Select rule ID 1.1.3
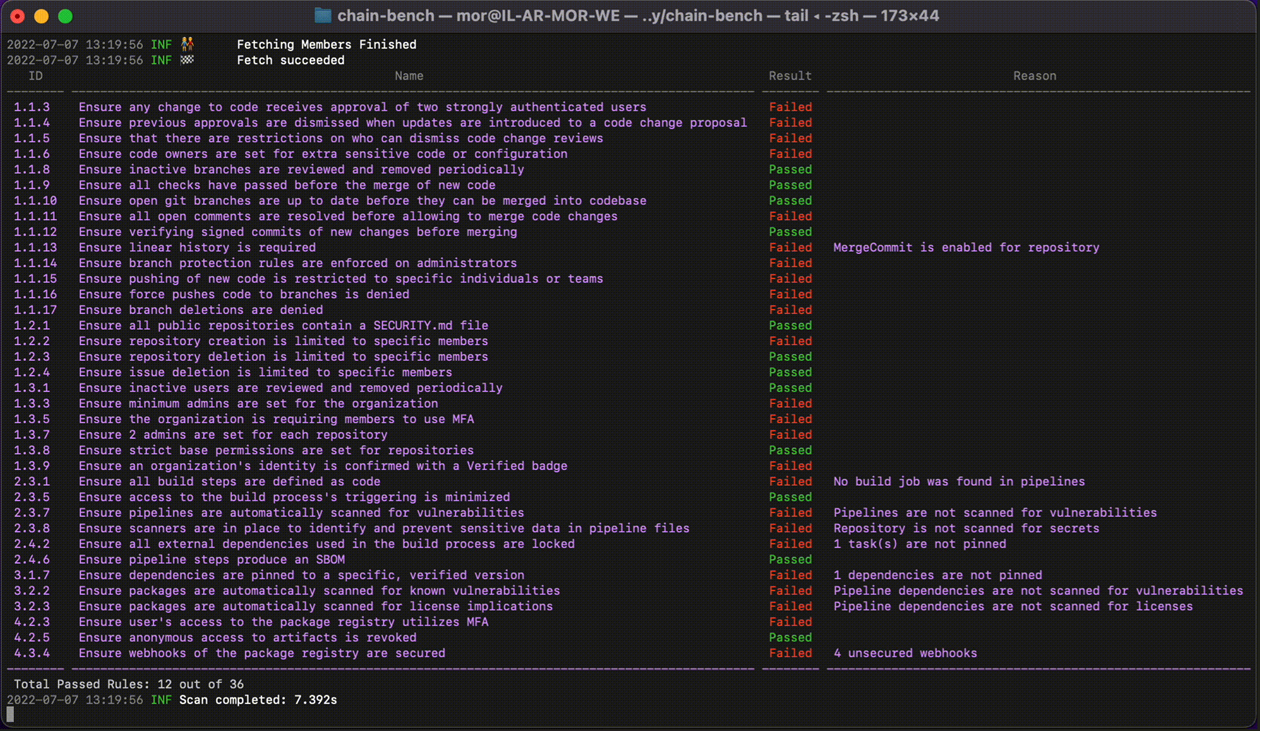Viewport: 1261px width, 731px height. click(32, 107)
